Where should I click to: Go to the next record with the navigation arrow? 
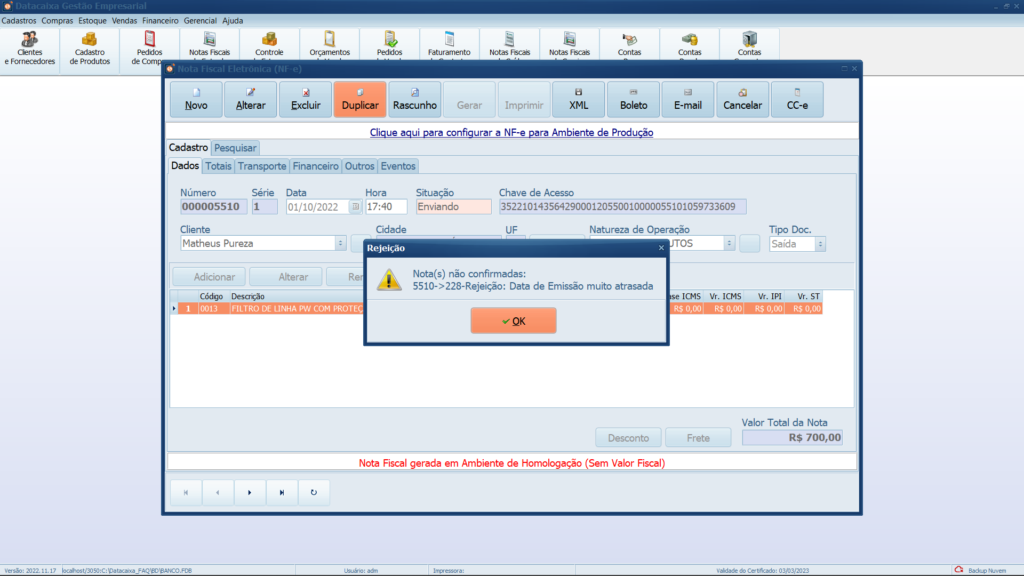(x=250, y=492)
